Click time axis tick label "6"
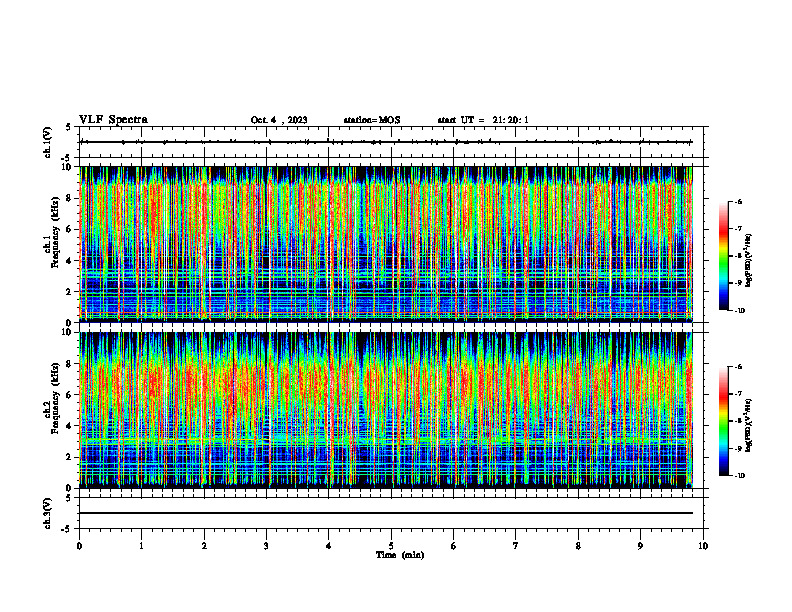Viewport: 792px width, 612px height. [454, 546]
